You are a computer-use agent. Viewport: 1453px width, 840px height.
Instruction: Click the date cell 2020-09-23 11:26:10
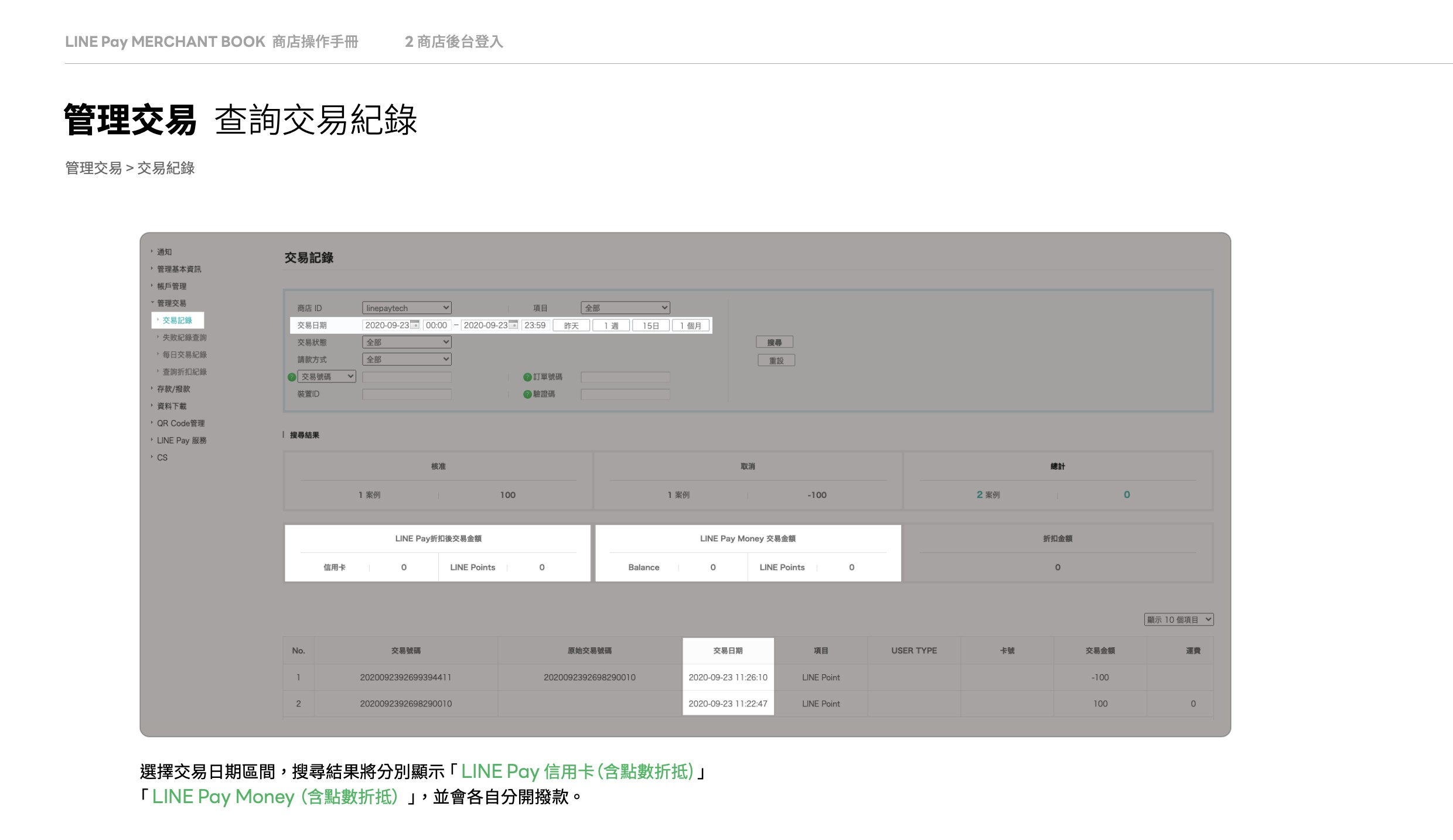(x=728, y=677)
